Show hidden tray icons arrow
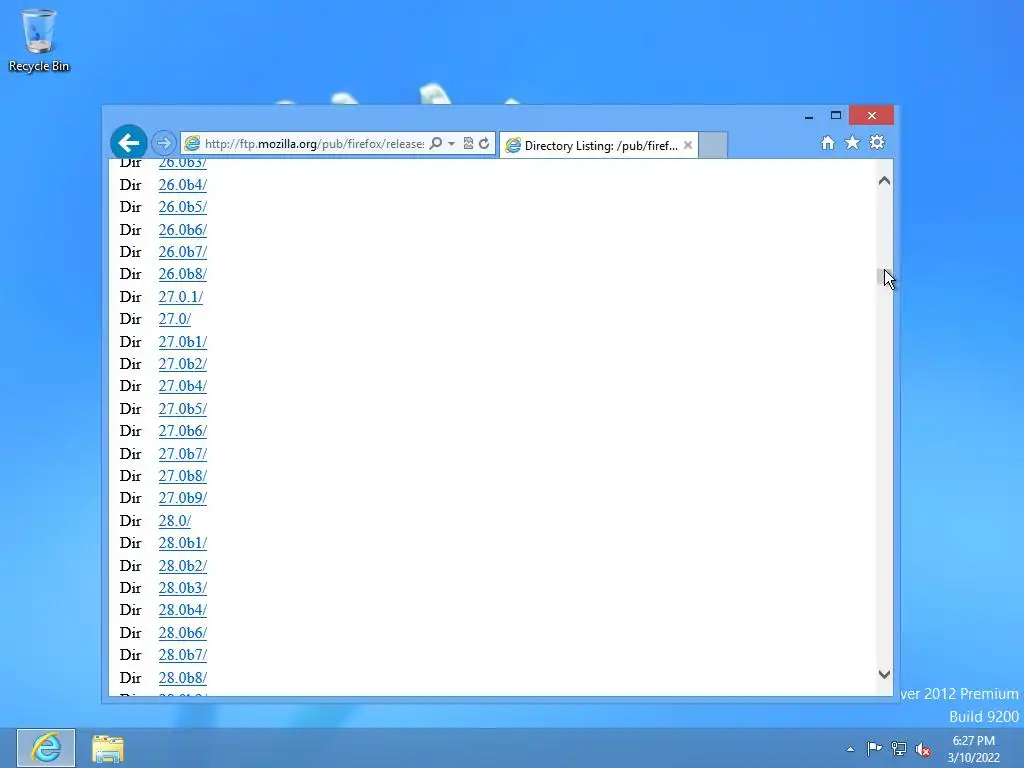 coord(850,749)
